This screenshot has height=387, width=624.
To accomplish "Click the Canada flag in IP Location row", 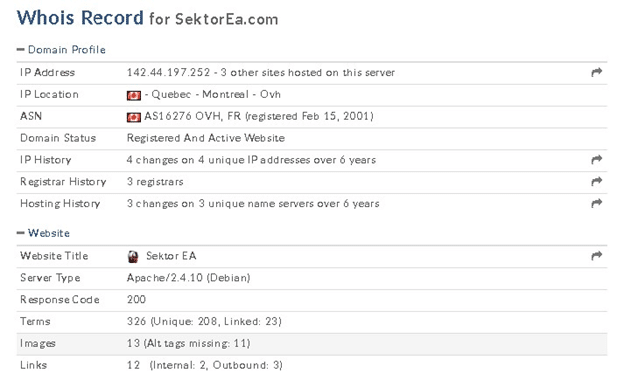I will [x=134, y=95].
